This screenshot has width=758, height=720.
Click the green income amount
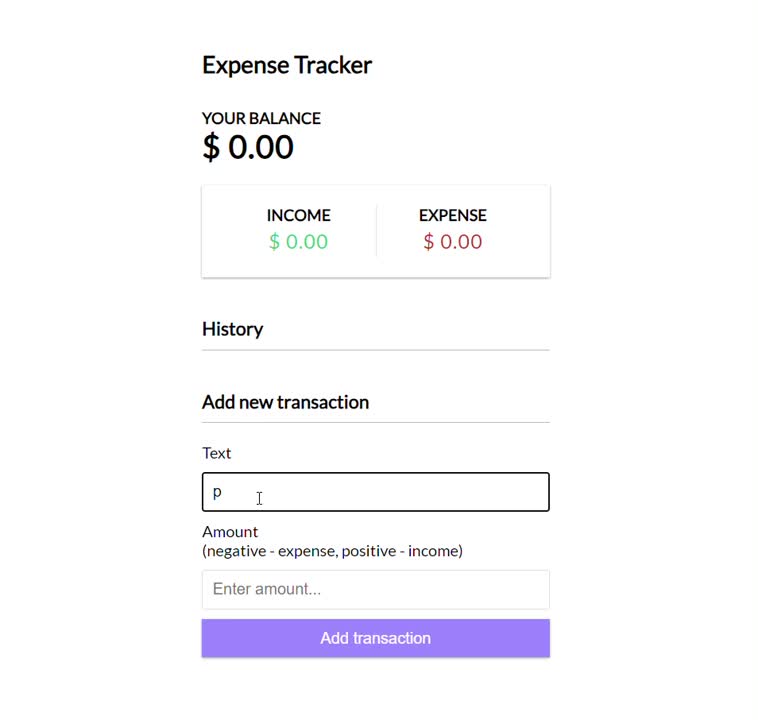[x=298, y=241]
